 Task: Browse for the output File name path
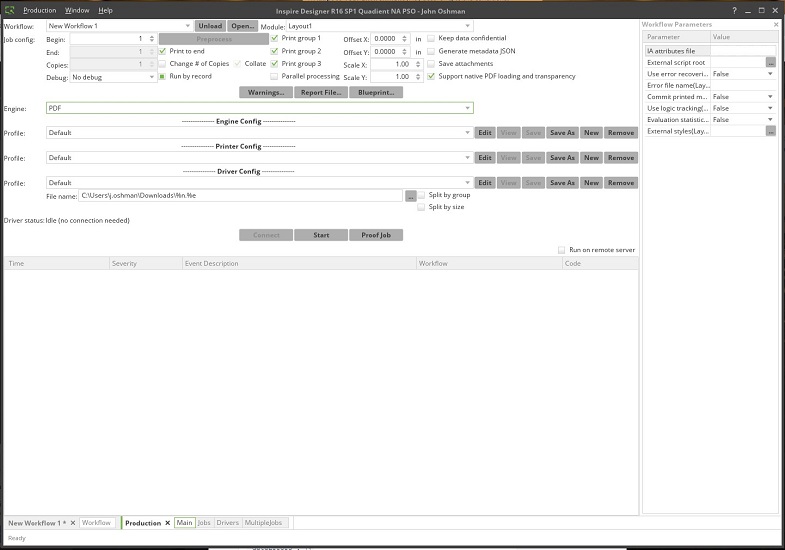click(x=410, y=195)
